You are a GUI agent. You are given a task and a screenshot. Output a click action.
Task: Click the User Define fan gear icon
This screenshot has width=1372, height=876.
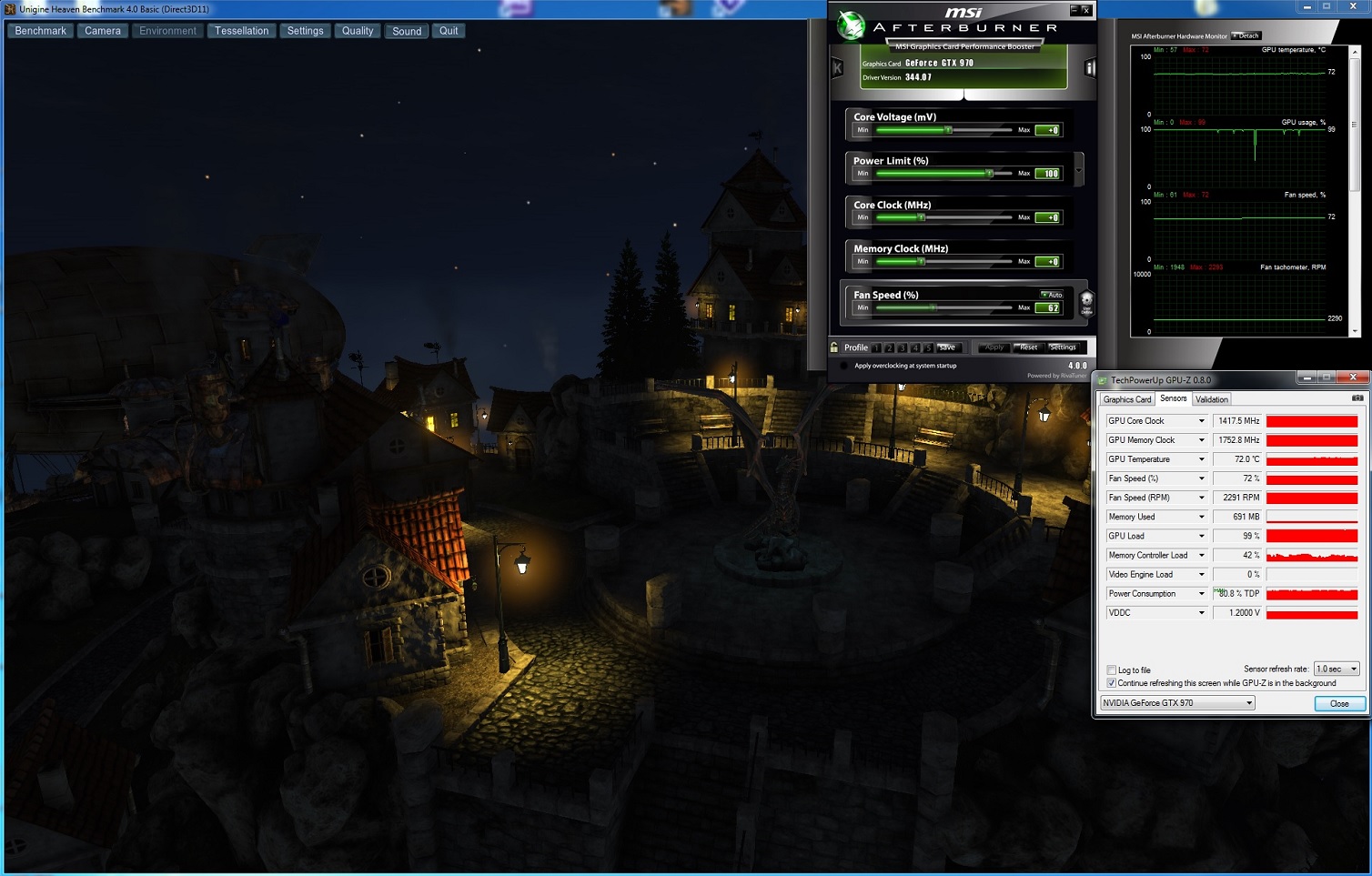[x=1086, y=302]
